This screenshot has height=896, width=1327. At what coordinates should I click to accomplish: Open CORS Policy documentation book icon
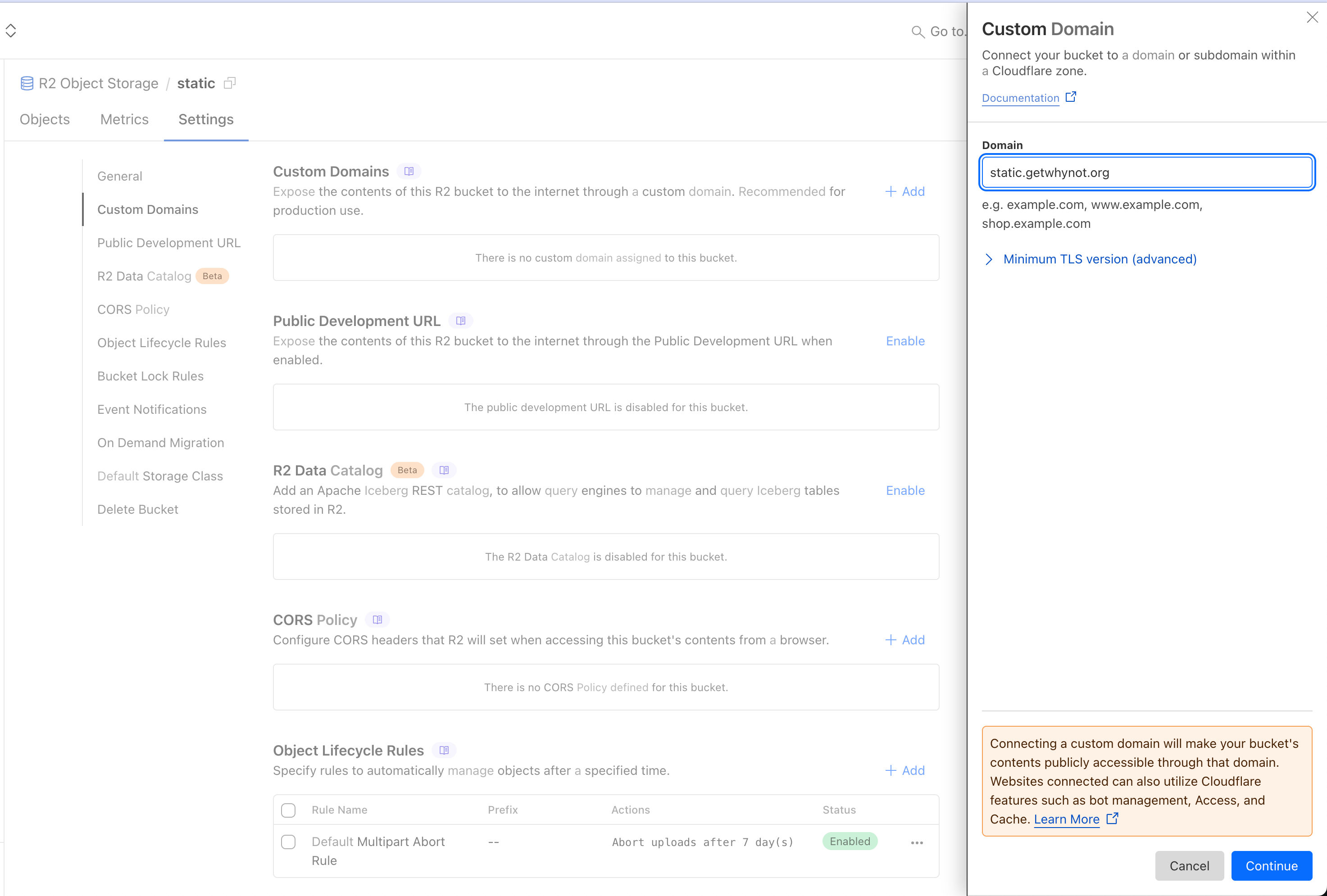[377, 620]
